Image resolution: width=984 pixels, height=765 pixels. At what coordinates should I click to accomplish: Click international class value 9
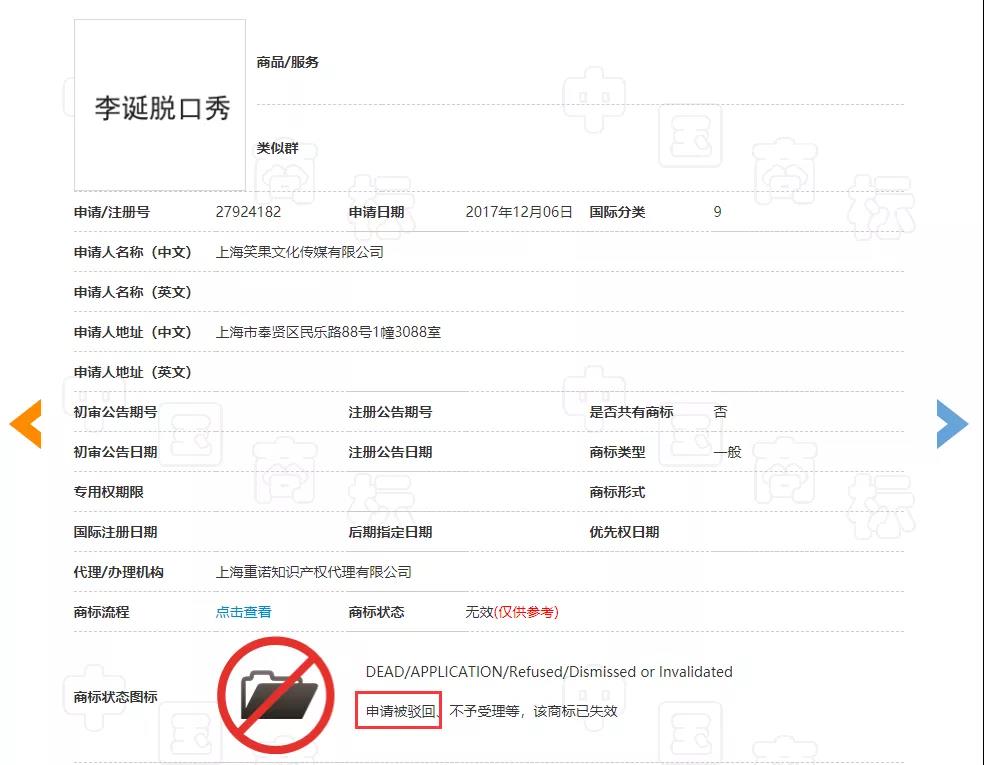pyautogui.click(x=717, y=212)
